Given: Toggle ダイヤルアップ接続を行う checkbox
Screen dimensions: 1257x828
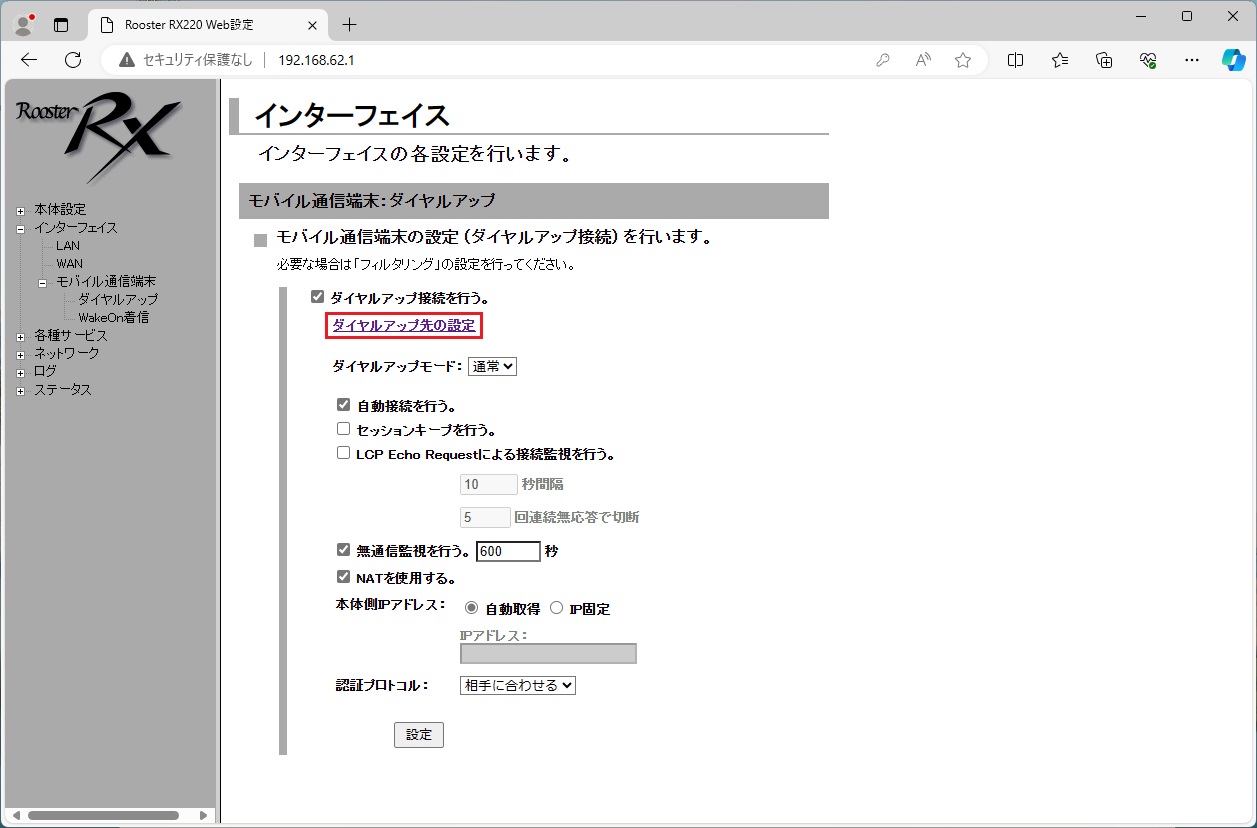Looking at the screenshot, I should coord(318,297).
